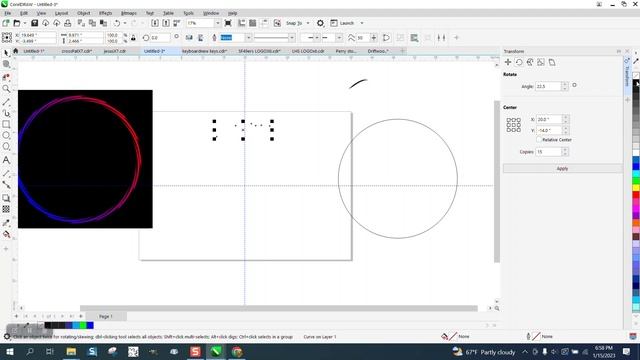Select the Rectangle tool
This screenshot has height=360, width=640.
click(x=6, y=124)
